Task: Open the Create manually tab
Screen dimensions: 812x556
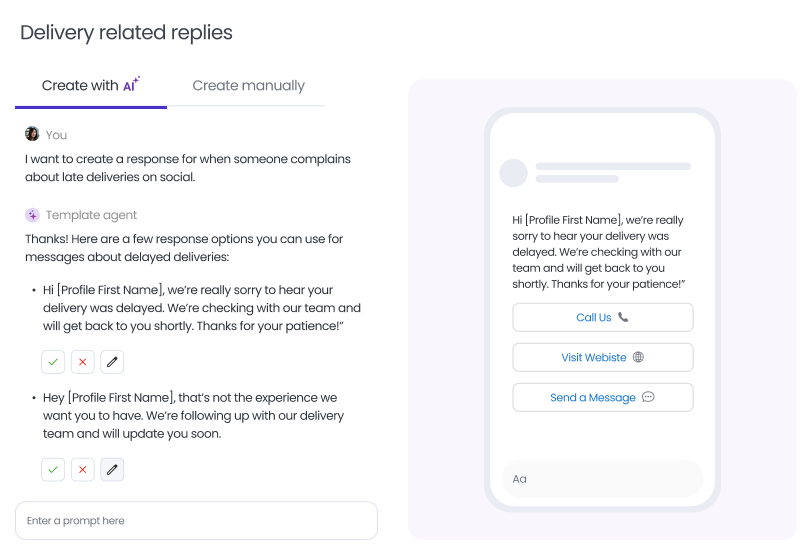Action: pyautogui.click(x=248, y=86)
